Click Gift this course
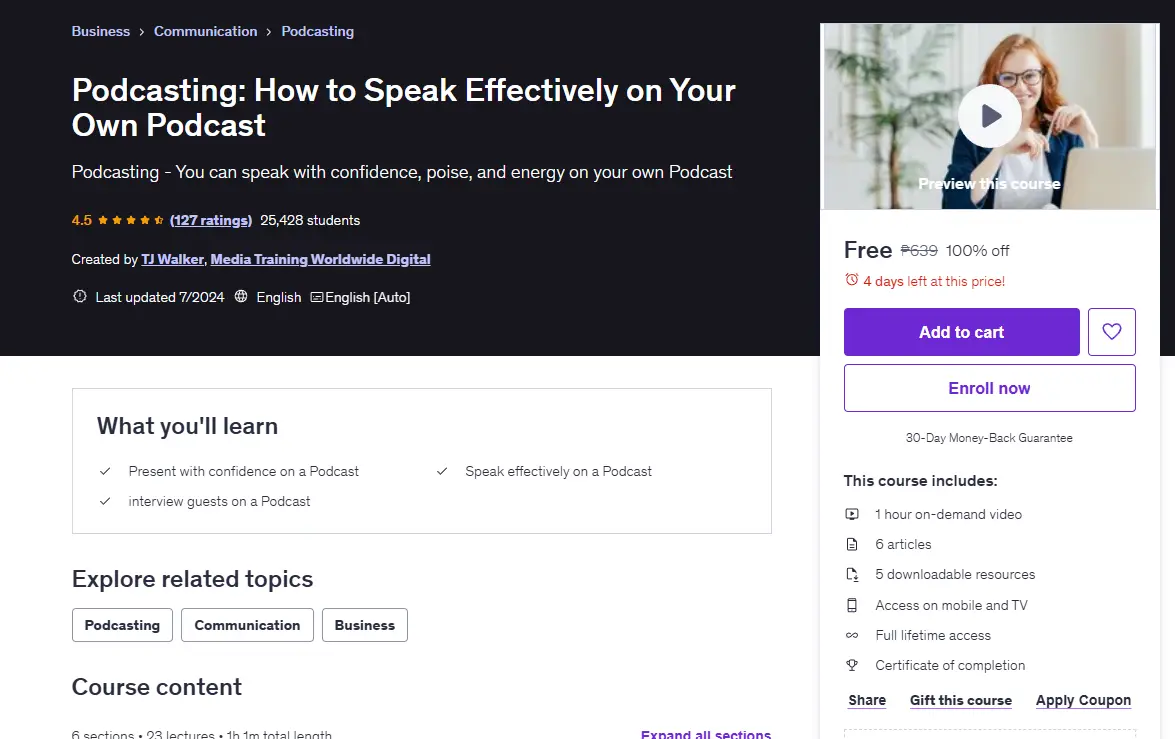The height and width of the screenshot is (739, 1175). (961, 700)
